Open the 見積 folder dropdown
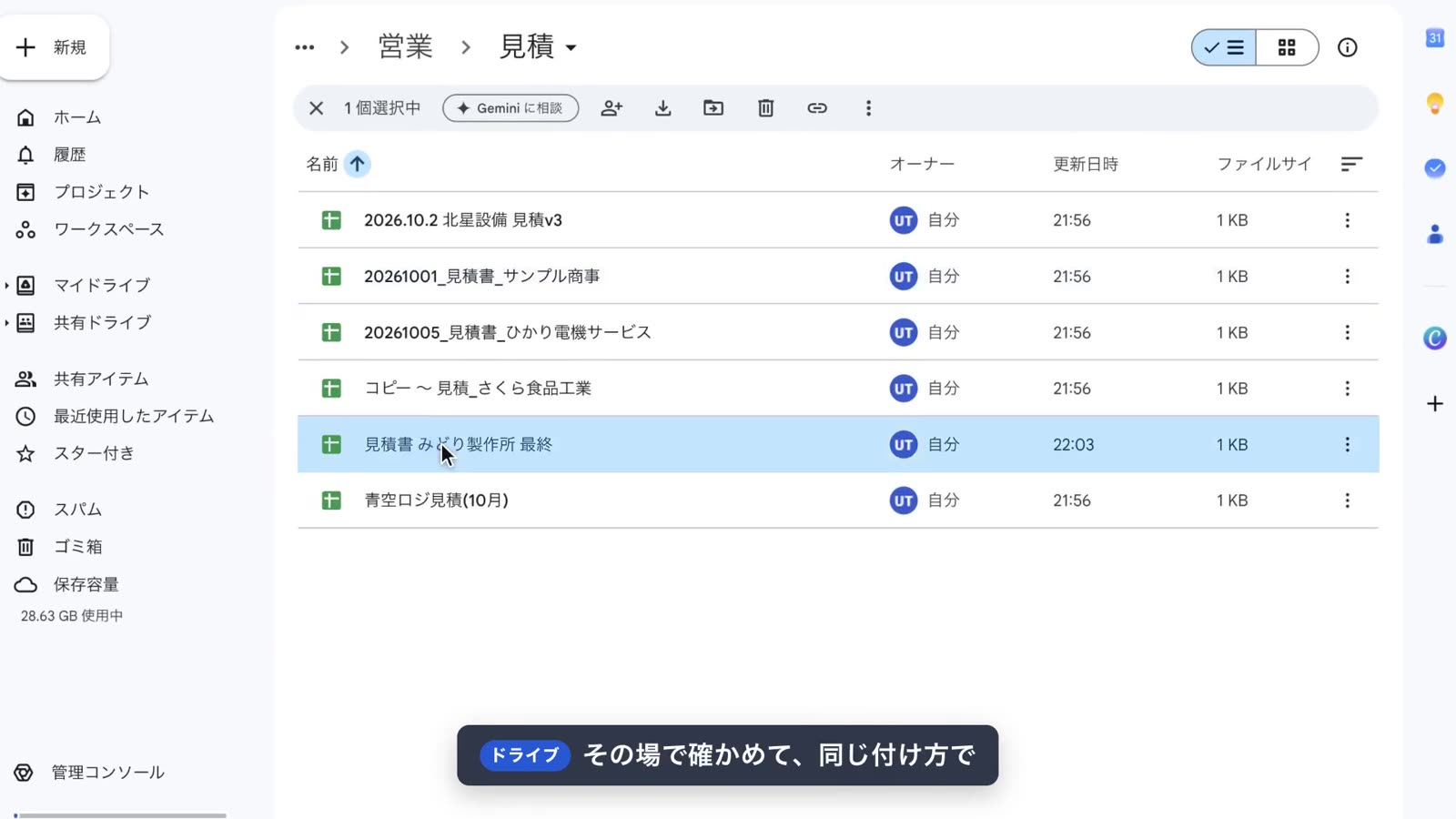1456x819 pixels. pyautogui.click(x=538, y=46)
